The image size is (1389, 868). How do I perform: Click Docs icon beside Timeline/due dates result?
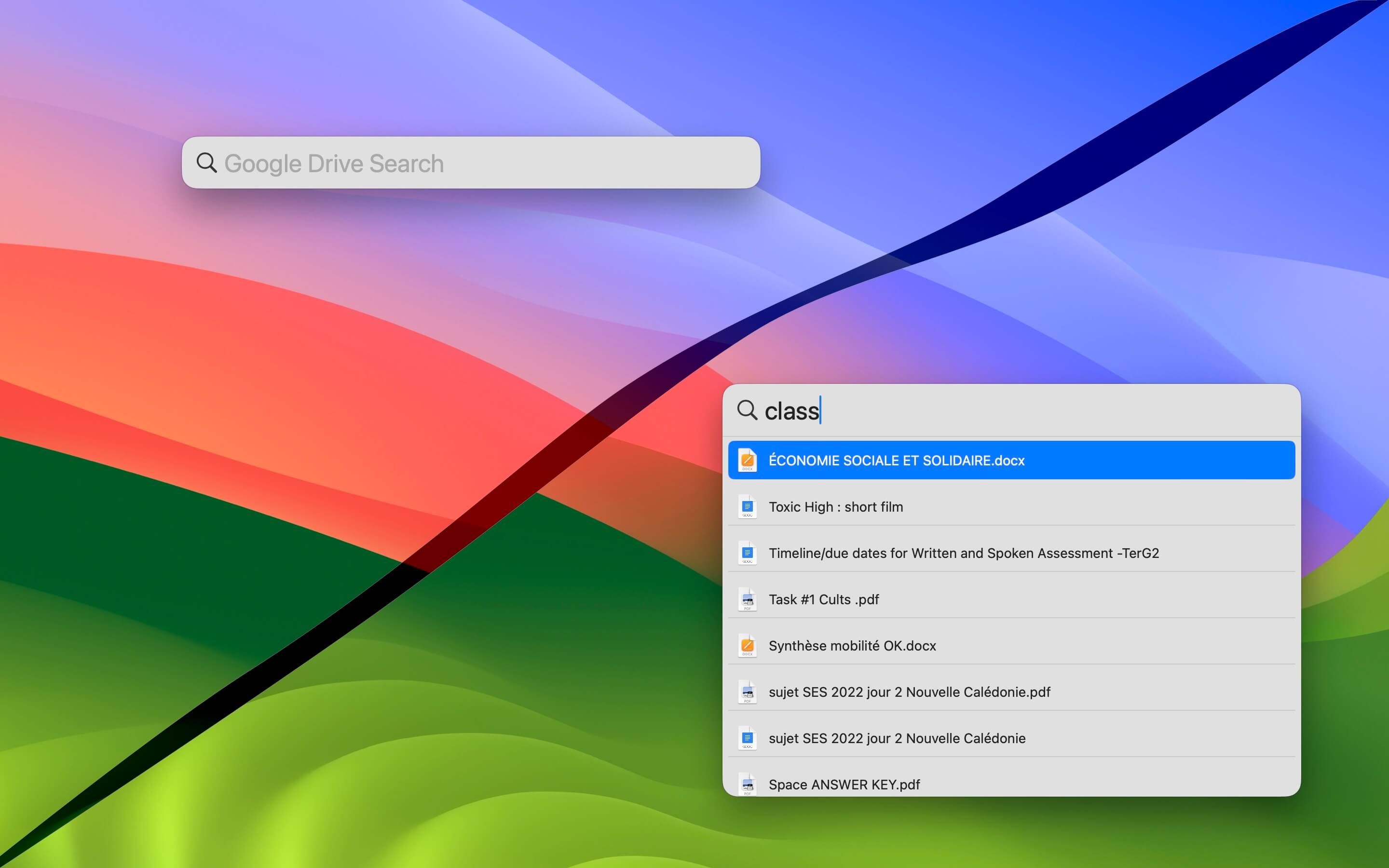[x=747, y=553]
